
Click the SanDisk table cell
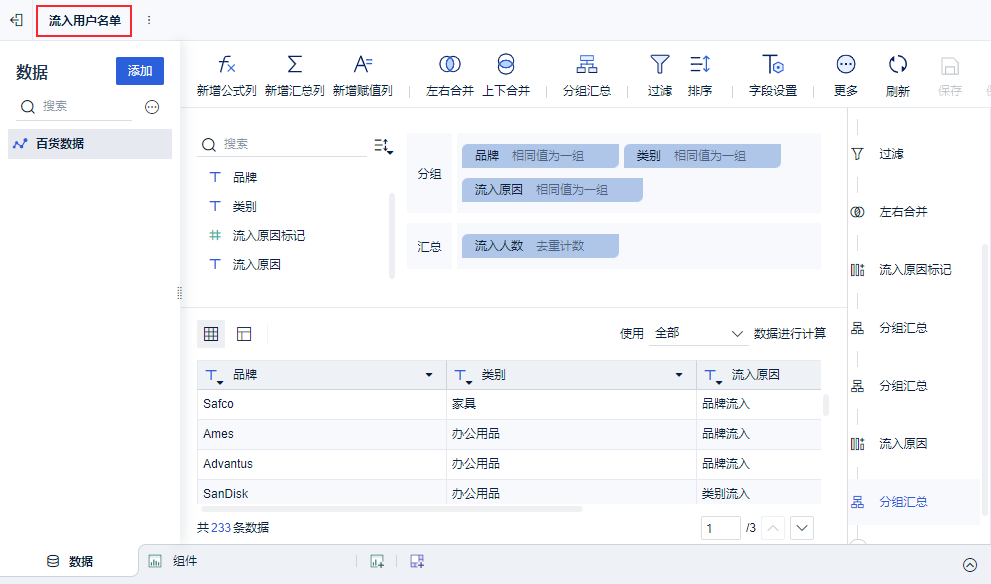point(322,492)
